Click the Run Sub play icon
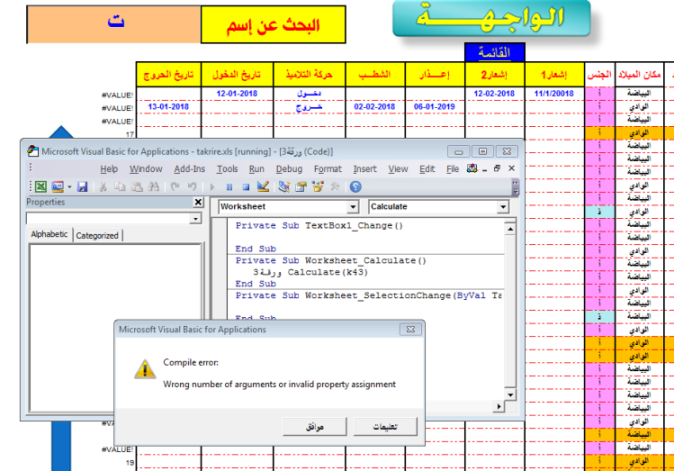 pos(212,187)
